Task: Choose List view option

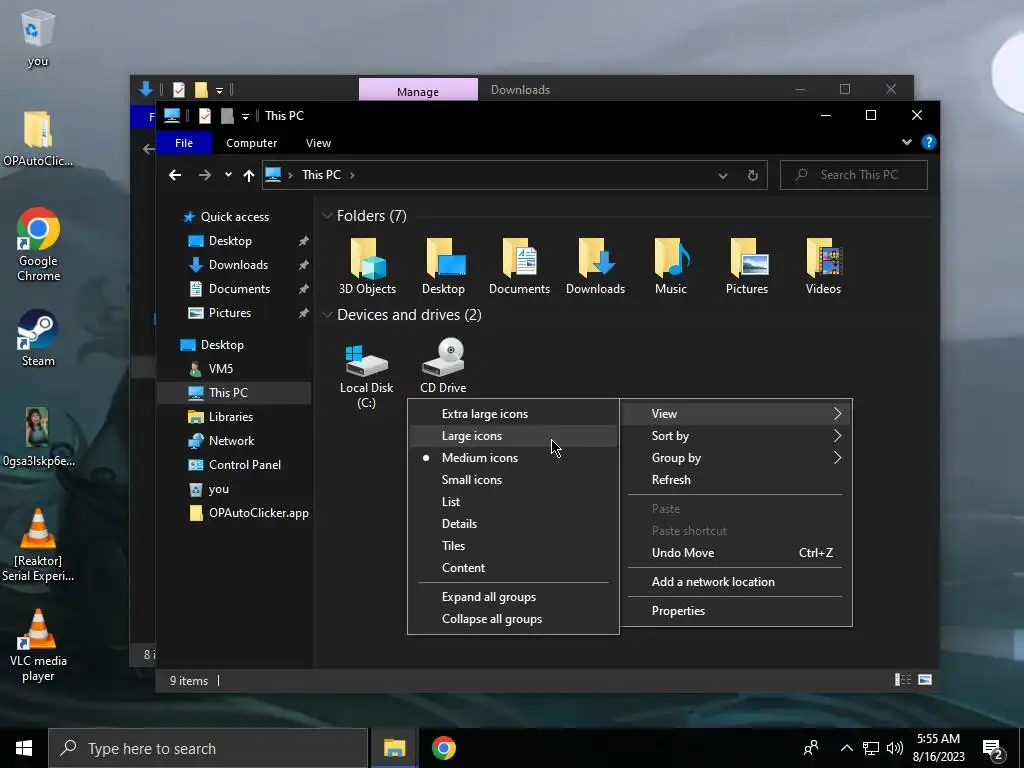Action: coord(513,502)
